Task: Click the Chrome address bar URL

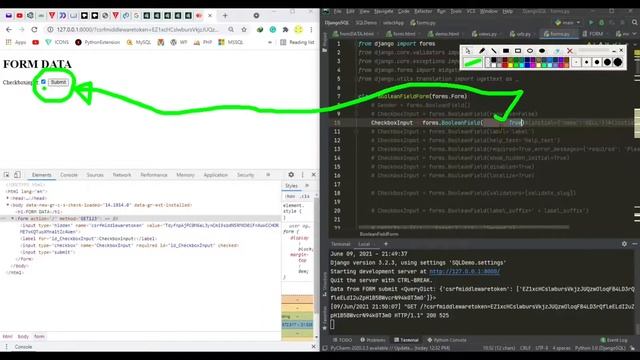Action: point(138,29)
